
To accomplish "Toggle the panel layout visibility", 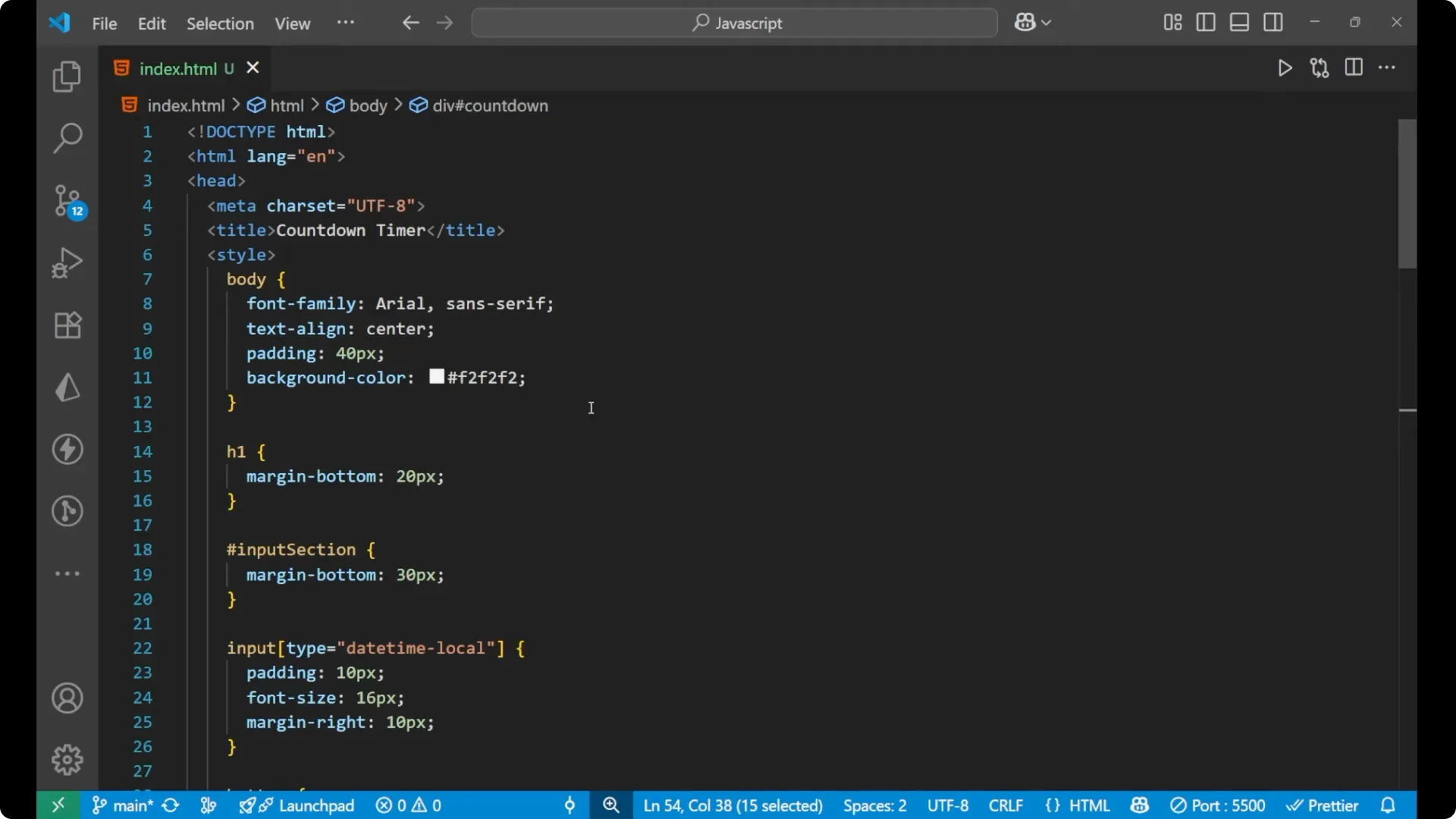I will click(x=1239, y=22).
